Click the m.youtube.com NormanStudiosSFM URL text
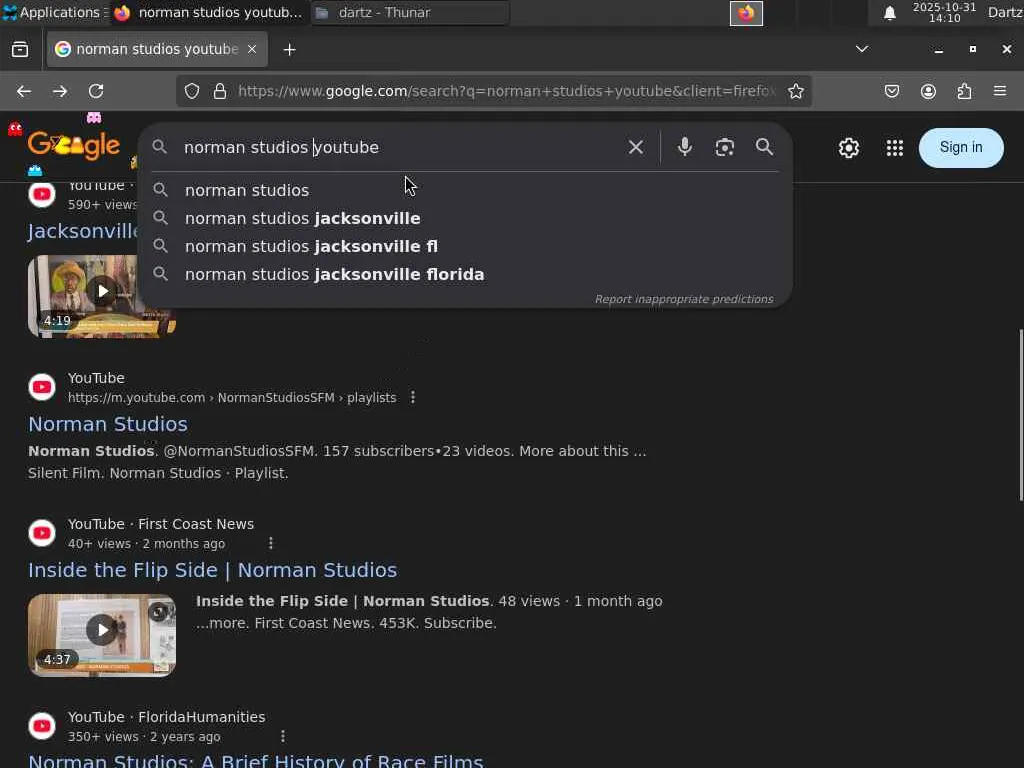Image resolution: width=1024 pixels, height=768 pixels. click(x=232, y=398)
